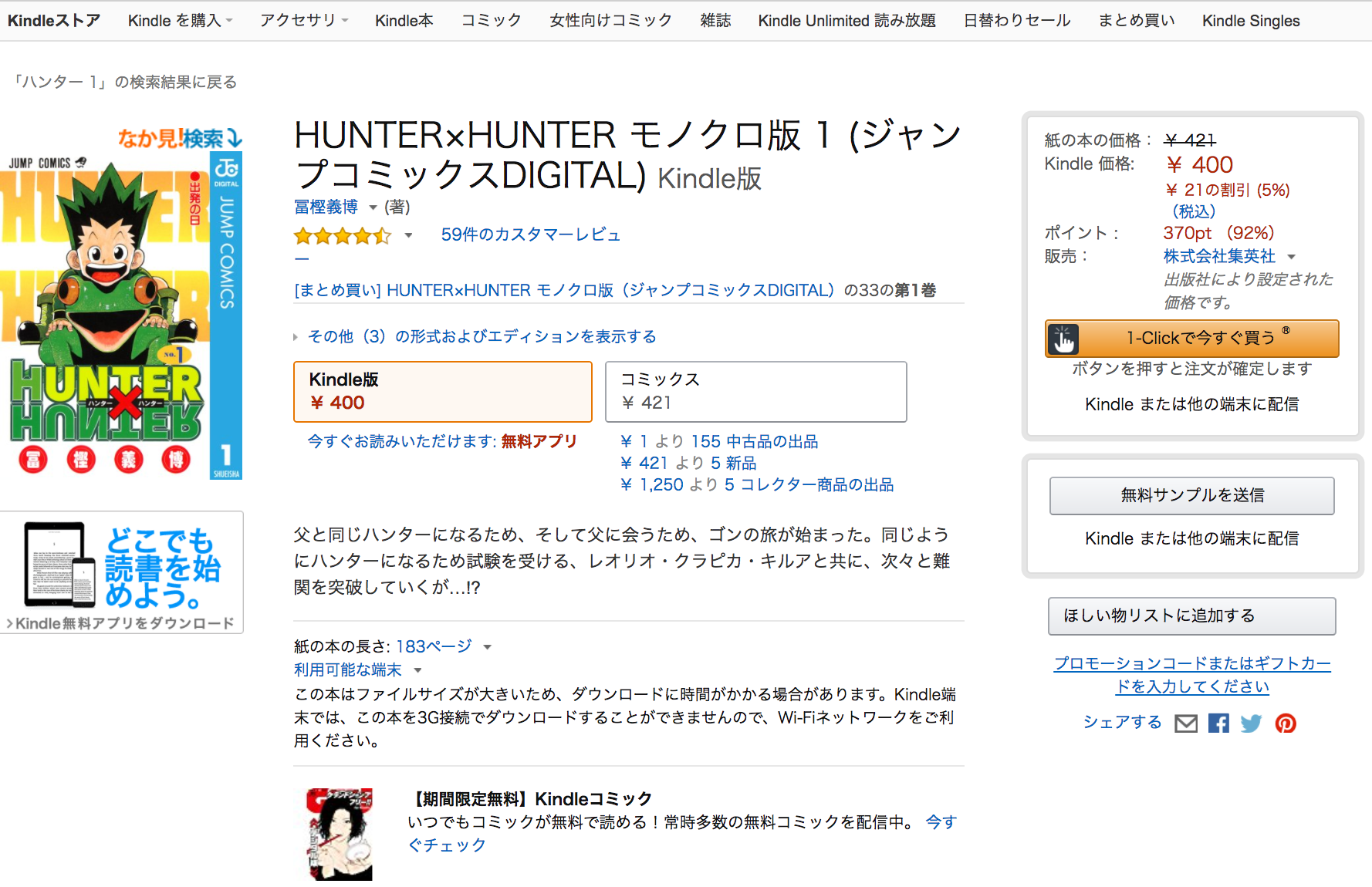Click the シェアする link

tap(1122, 722)
